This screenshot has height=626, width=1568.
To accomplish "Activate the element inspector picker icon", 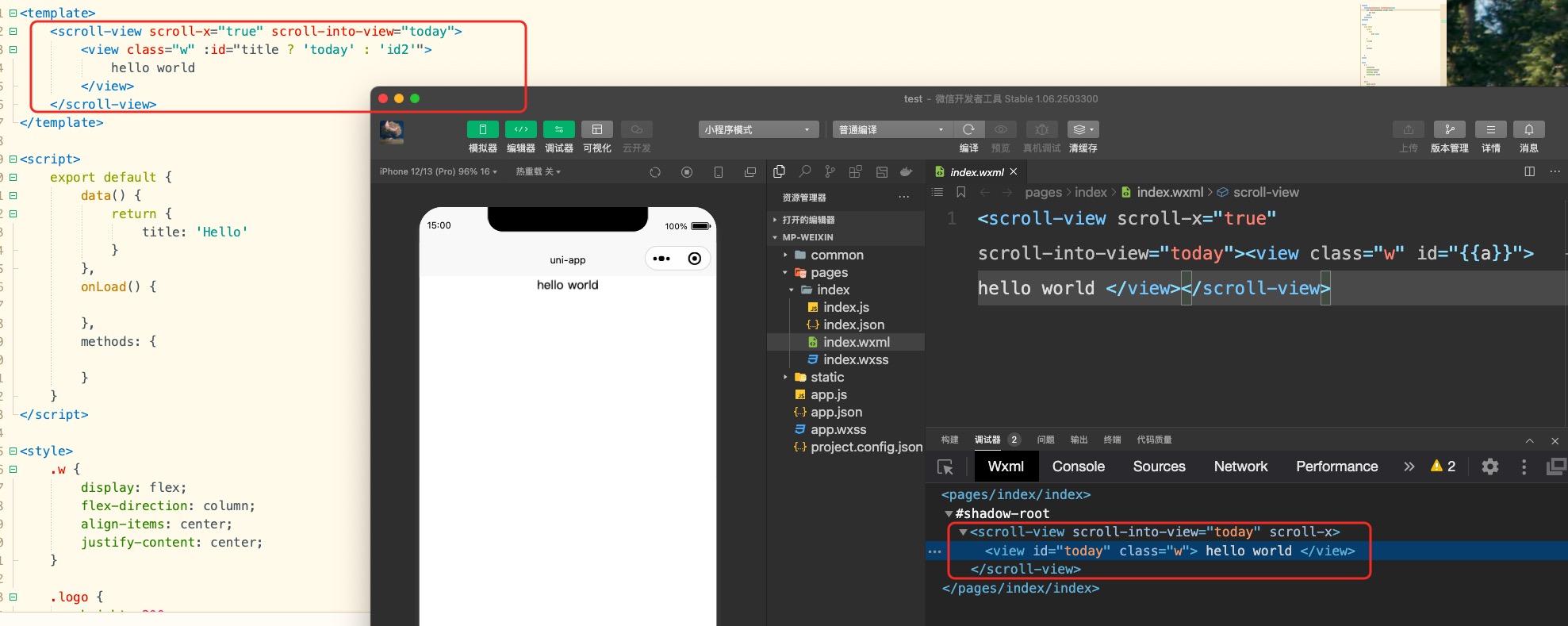I will [945, 467].
